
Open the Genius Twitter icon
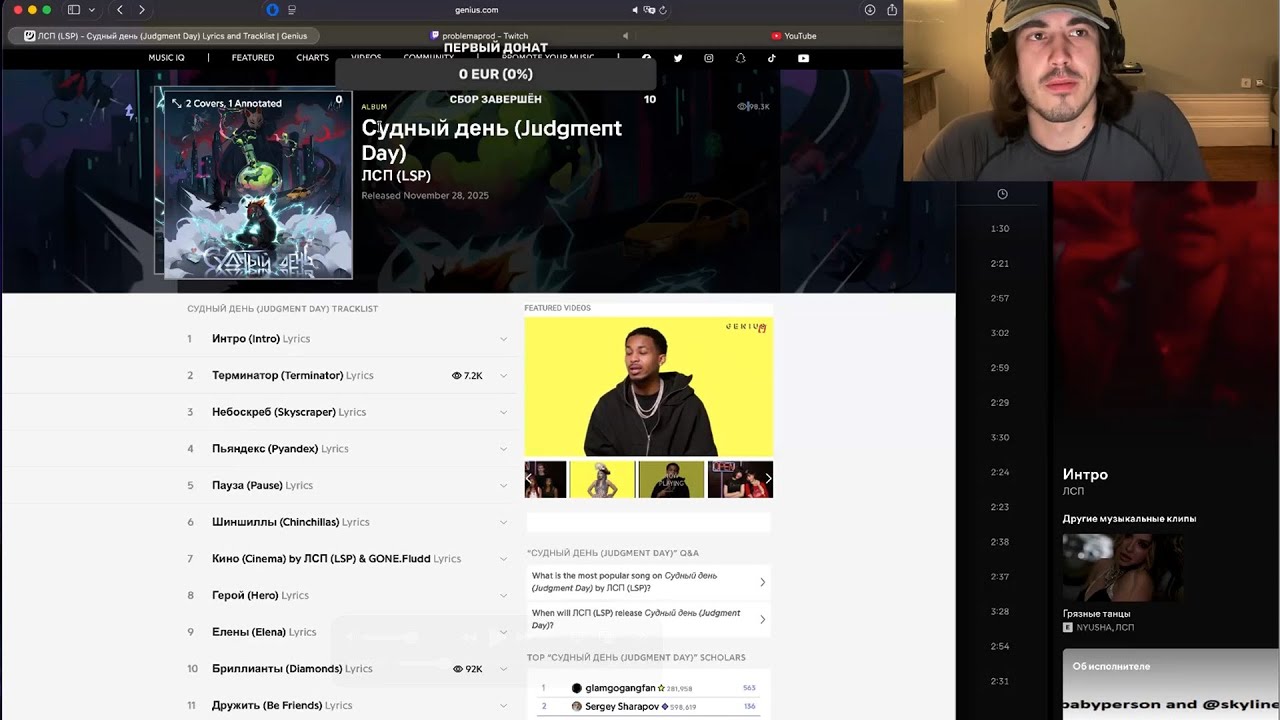[x=678, y=58]
